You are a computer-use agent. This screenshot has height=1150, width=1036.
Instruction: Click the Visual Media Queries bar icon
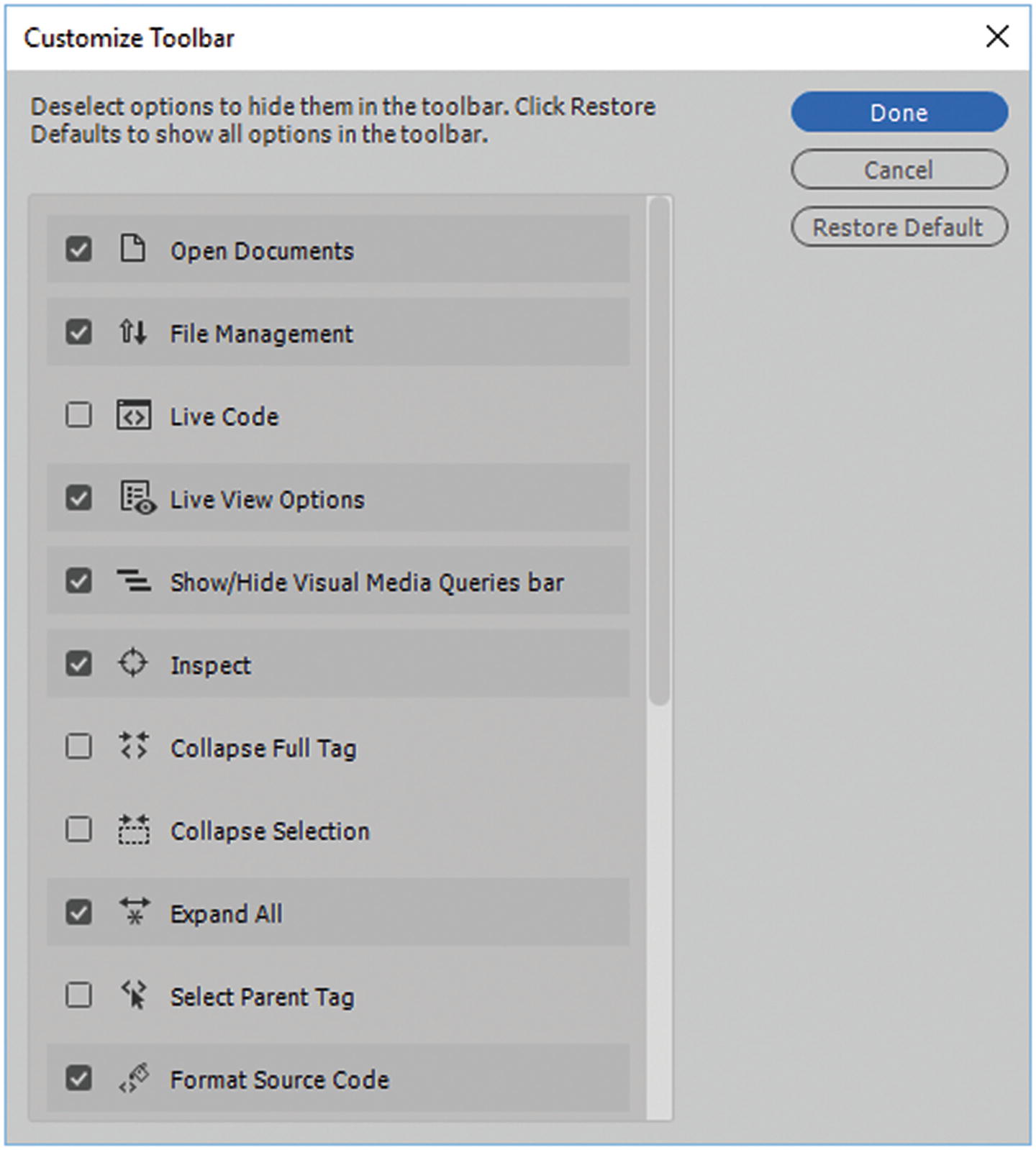point(134,580)
